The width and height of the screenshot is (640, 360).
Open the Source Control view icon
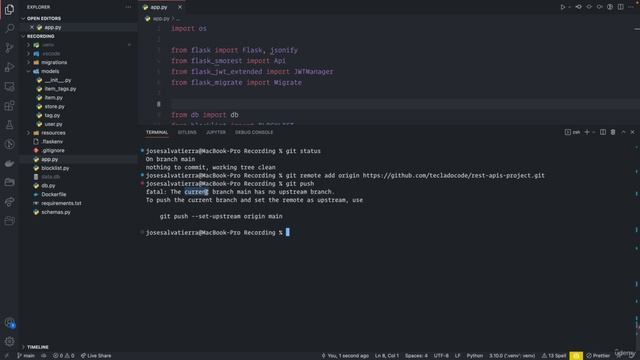click(9, 48)
